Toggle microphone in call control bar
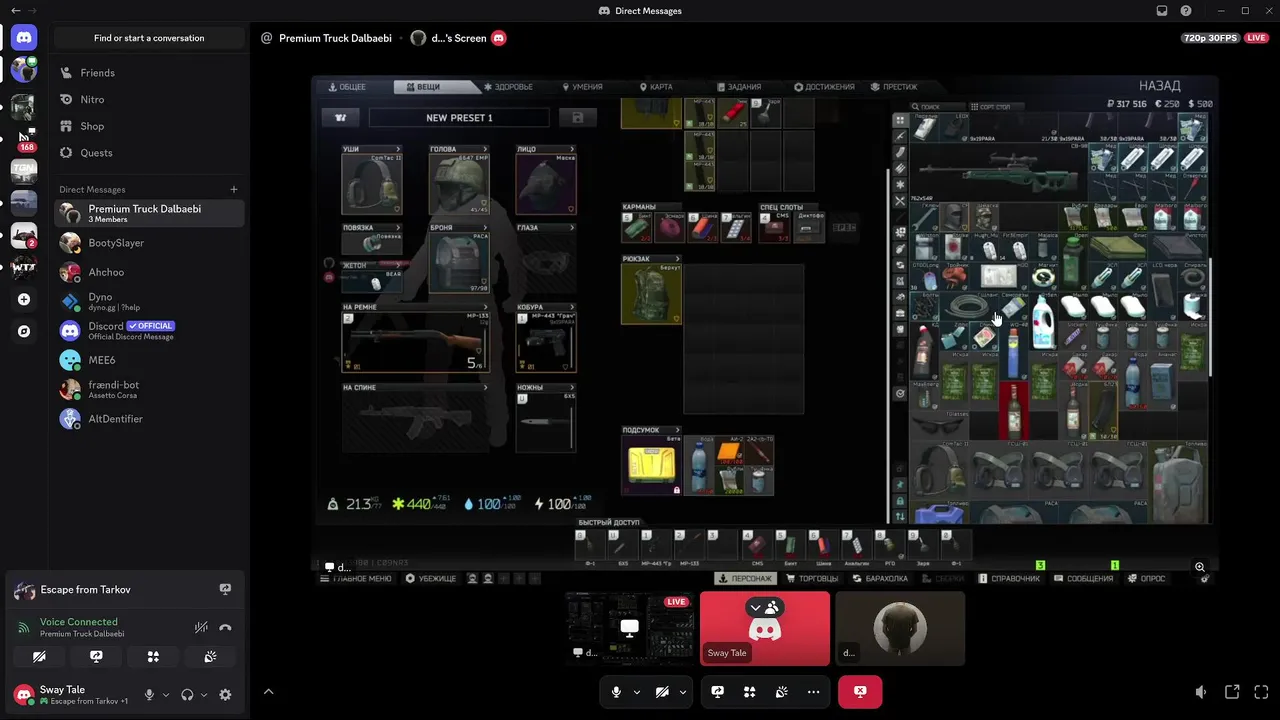The image size is (1280, 720). (616, 692)
